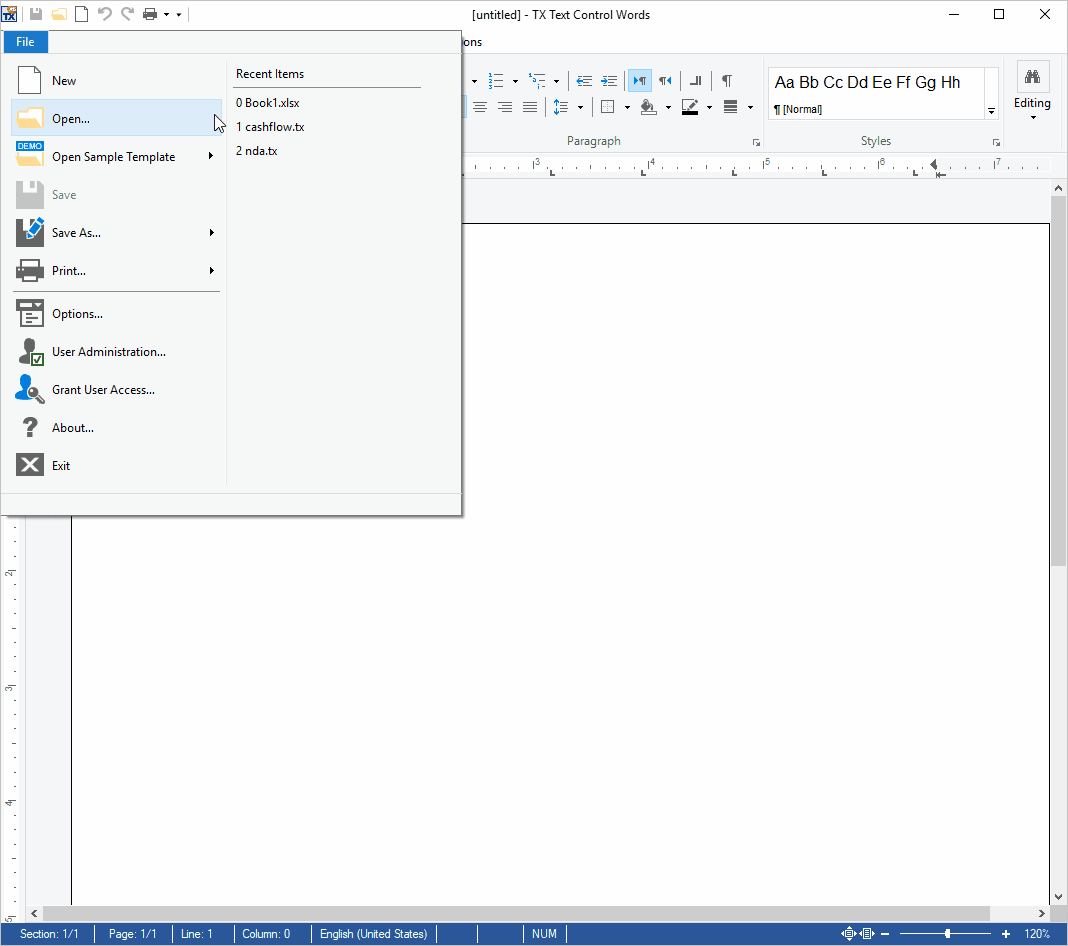Open recent file Book1.xlsx
Image resolution: width=1068 pixels, height=946 pixels.
(x=267, y=102)
